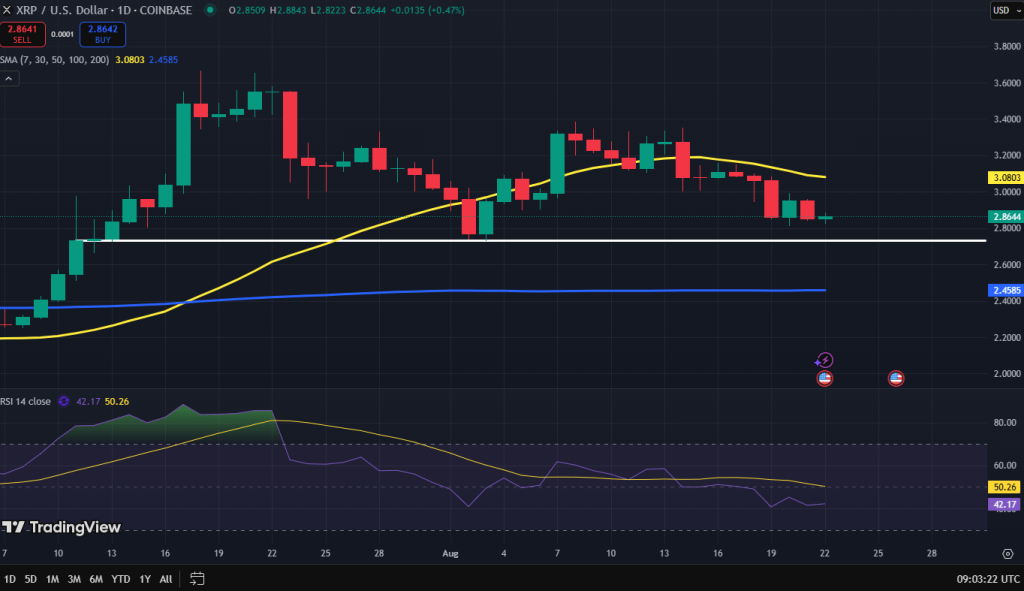
Task: Click the circular icon at the right end of the timeline
Action: 1007,552
